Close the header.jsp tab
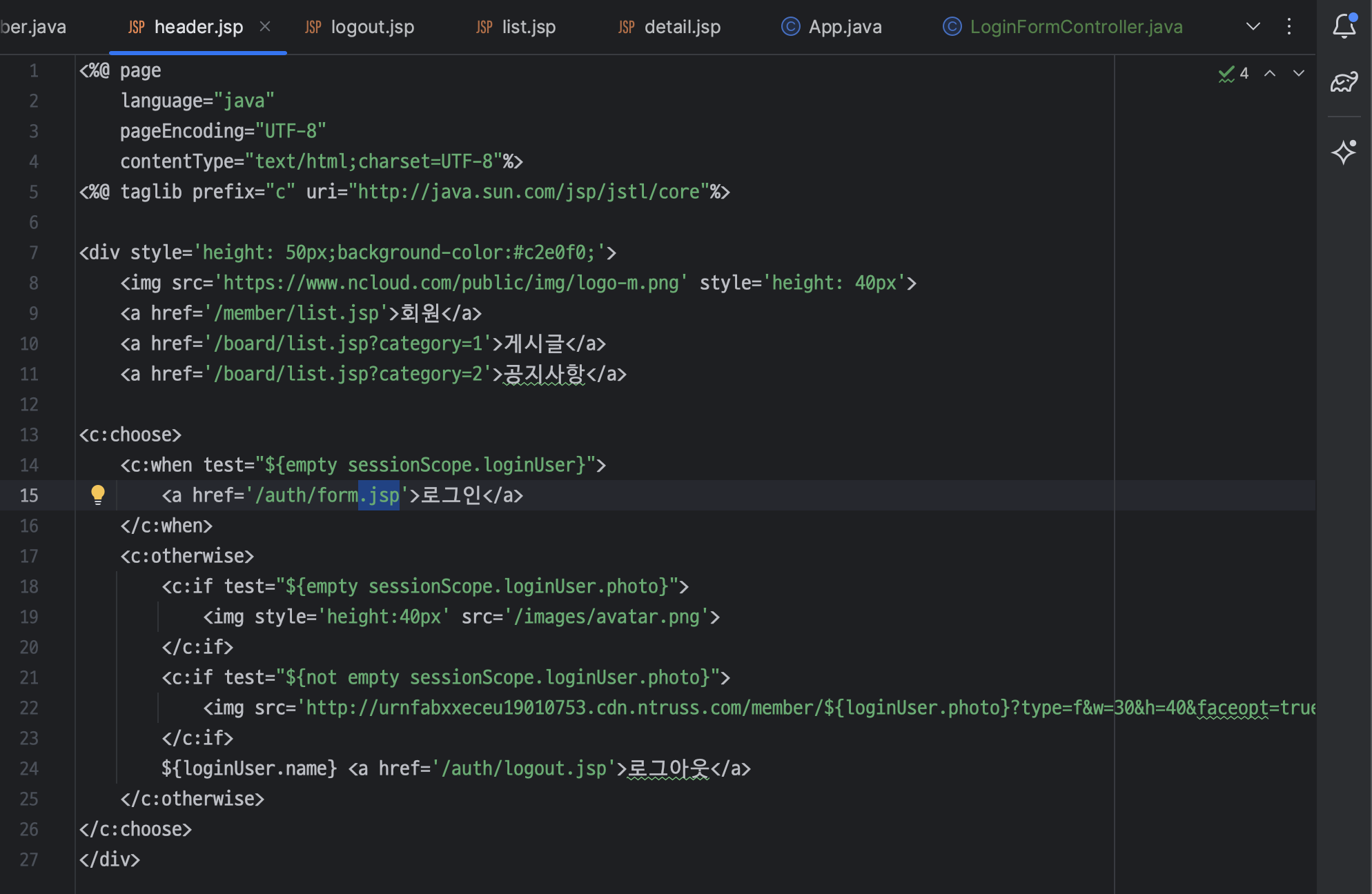The height and width of the screenshot is (894, 1372). (x=265, y=26)
